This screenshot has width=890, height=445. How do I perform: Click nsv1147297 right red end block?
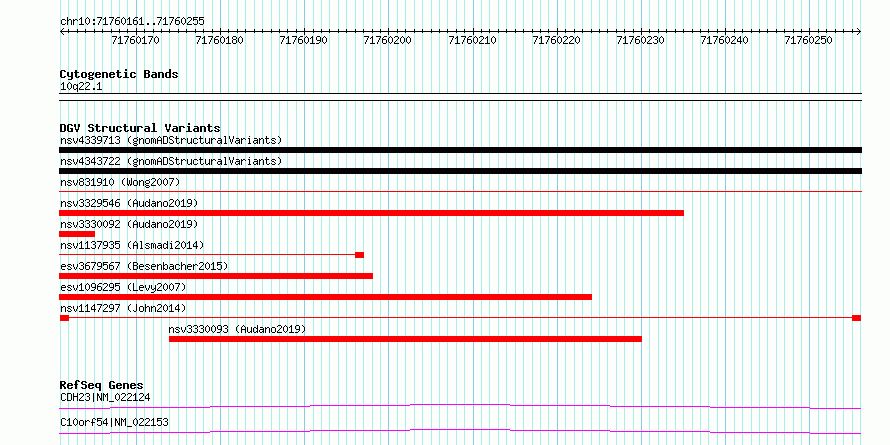click(857, 318)
